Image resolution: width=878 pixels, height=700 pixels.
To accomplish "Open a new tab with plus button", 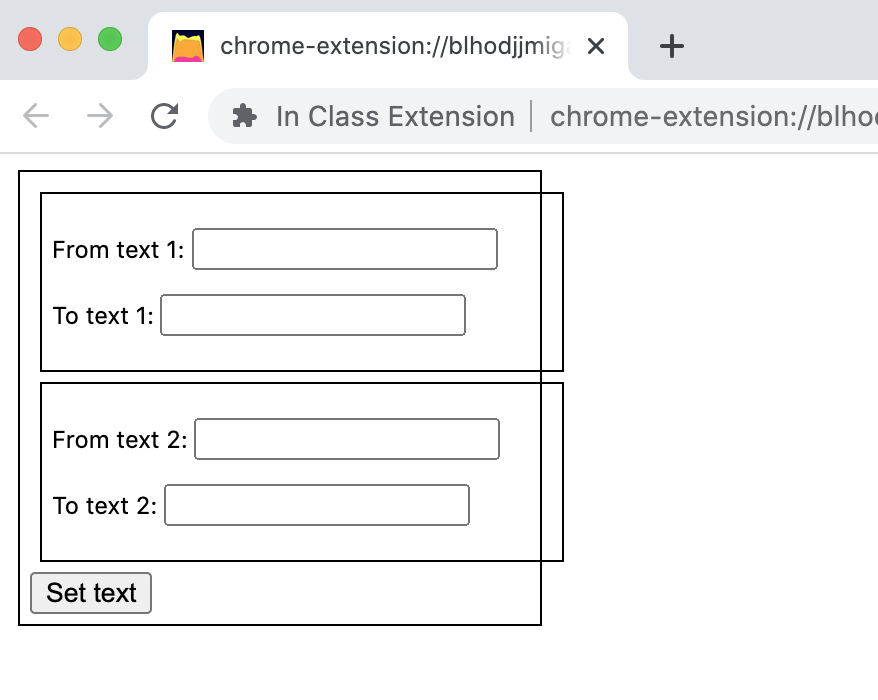I will (672, 46).
